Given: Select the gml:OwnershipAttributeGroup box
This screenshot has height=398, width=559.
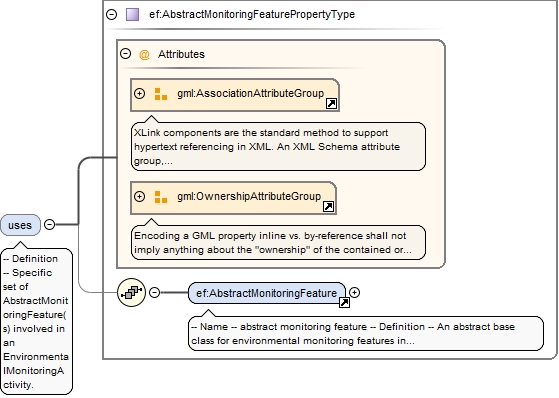Looking at the screenshot, I should 233,198.
